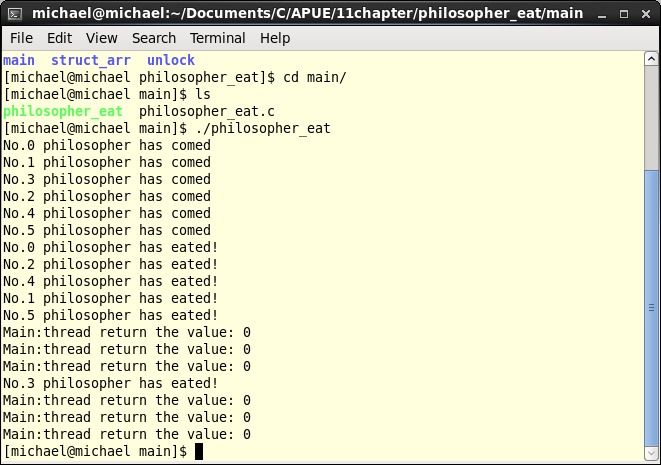Click the 'ls' command text
Image resolution: width=661 pixels, height=465 pixels.
pos(203,94)
